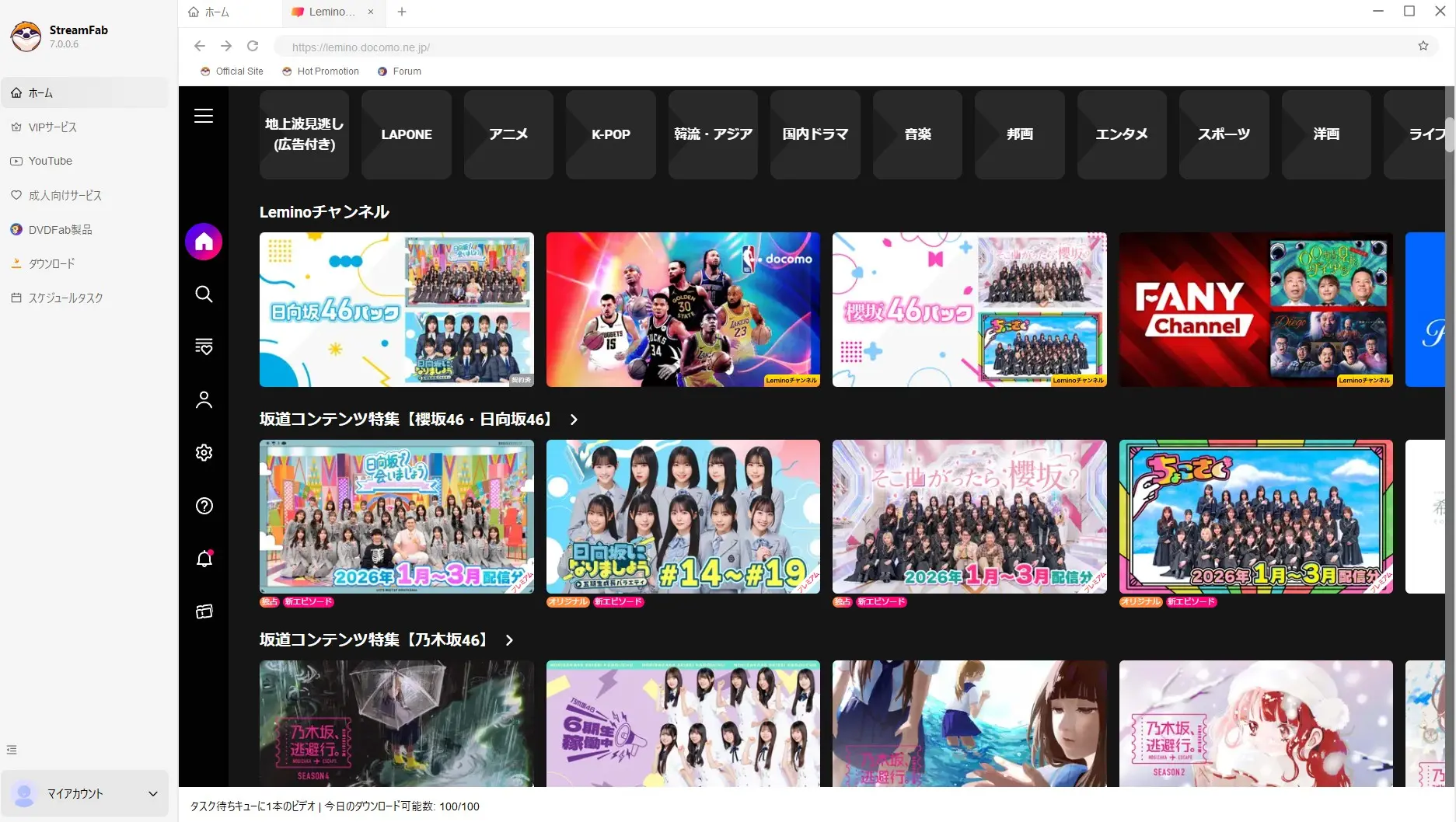Open 成人向けサービス in sidebar
1456x822 pixels.
(x=85, y=195)
